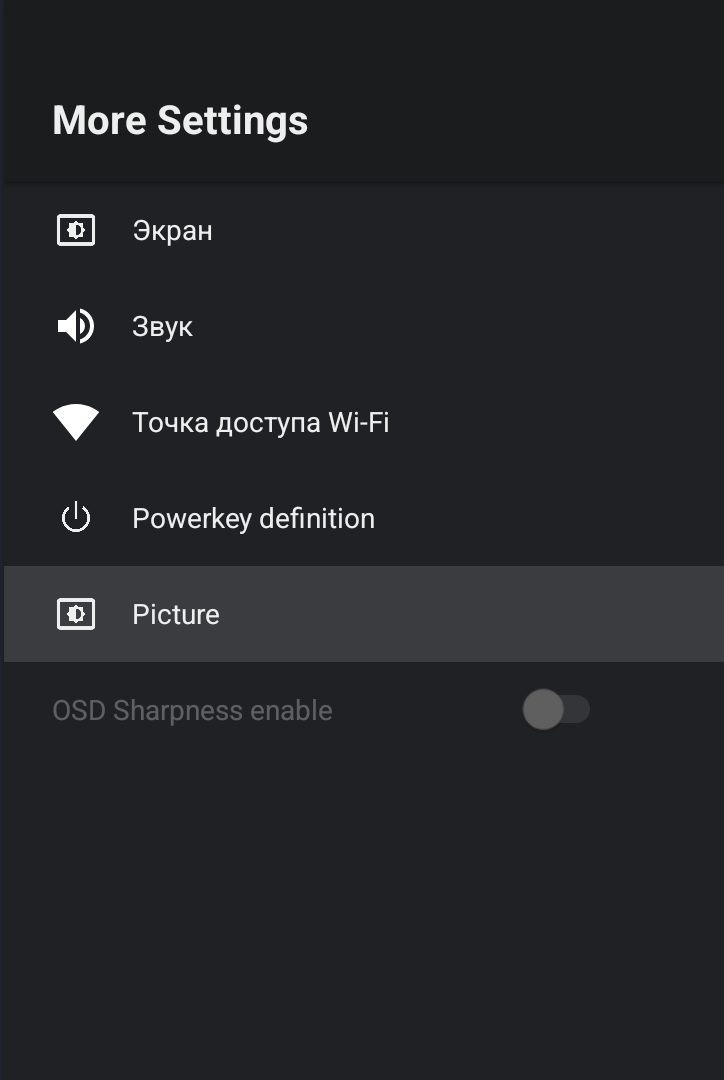Click the power symbol icon
The image size is (724, 1080).
[x=76, y=518]
